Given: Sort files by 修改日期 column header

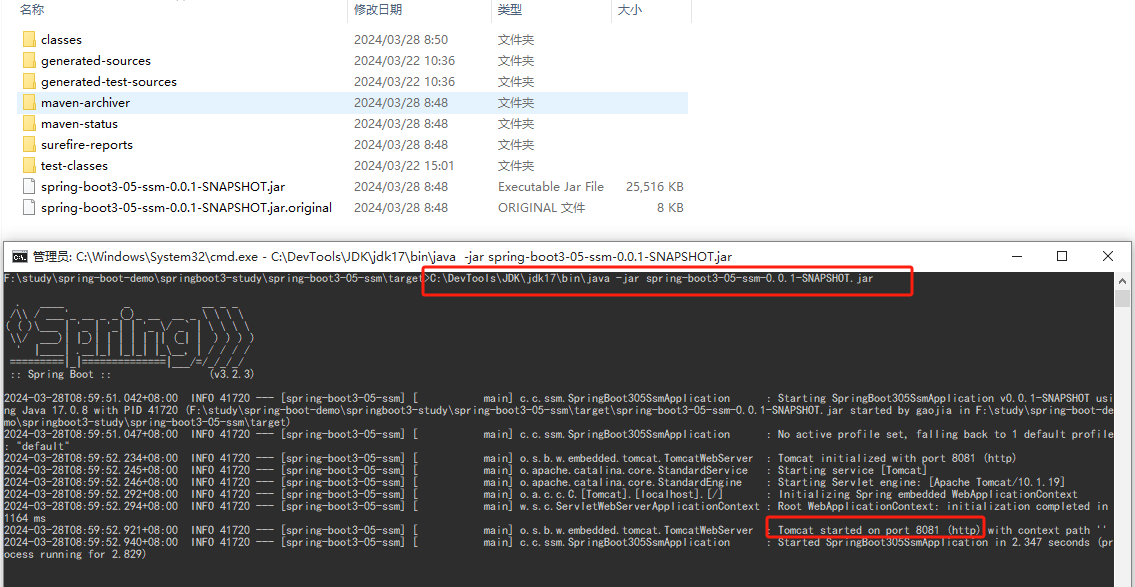Looking at the screenshot, I should click(x=378, y=9).
